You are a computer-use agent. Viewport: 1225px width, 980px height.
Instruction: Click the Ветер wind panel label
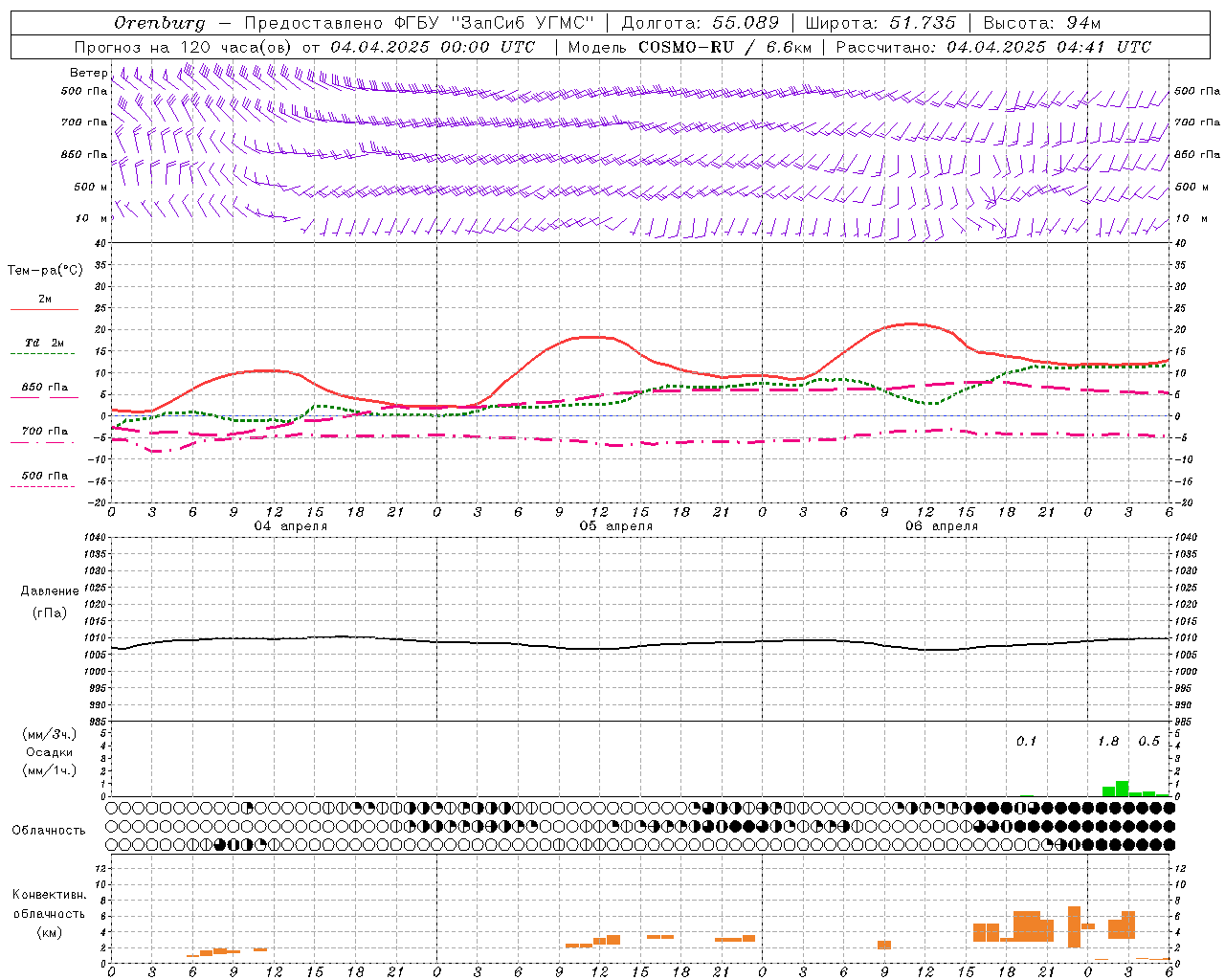click(x=88, y=73)
